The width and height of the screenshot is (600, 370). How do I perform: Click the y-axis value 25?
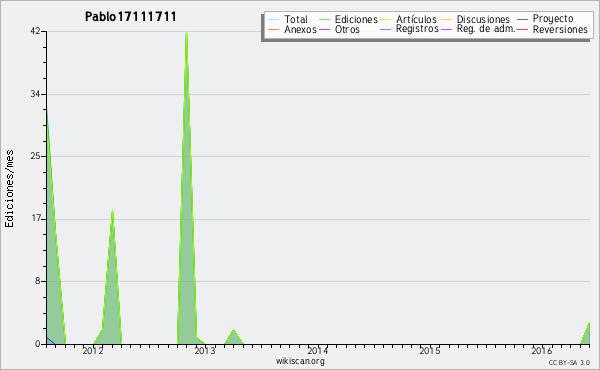(35, 156)
